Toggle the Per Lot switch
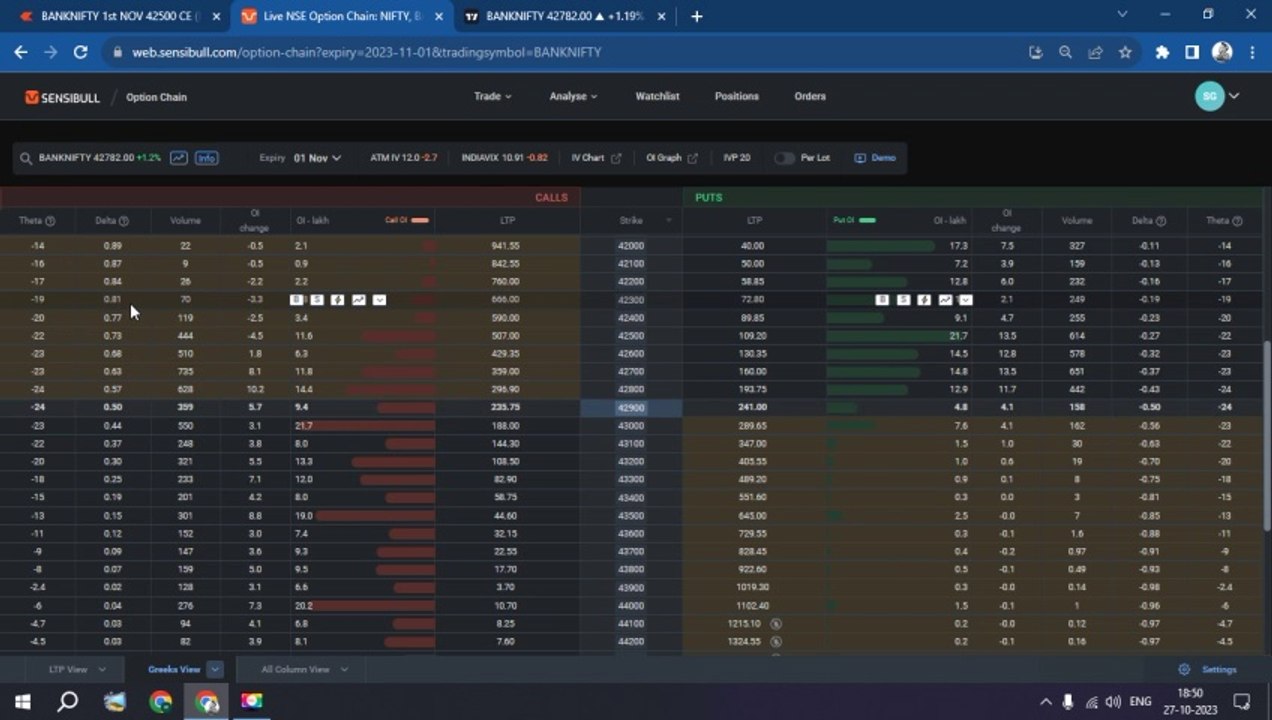 click(x=784, y=158)
